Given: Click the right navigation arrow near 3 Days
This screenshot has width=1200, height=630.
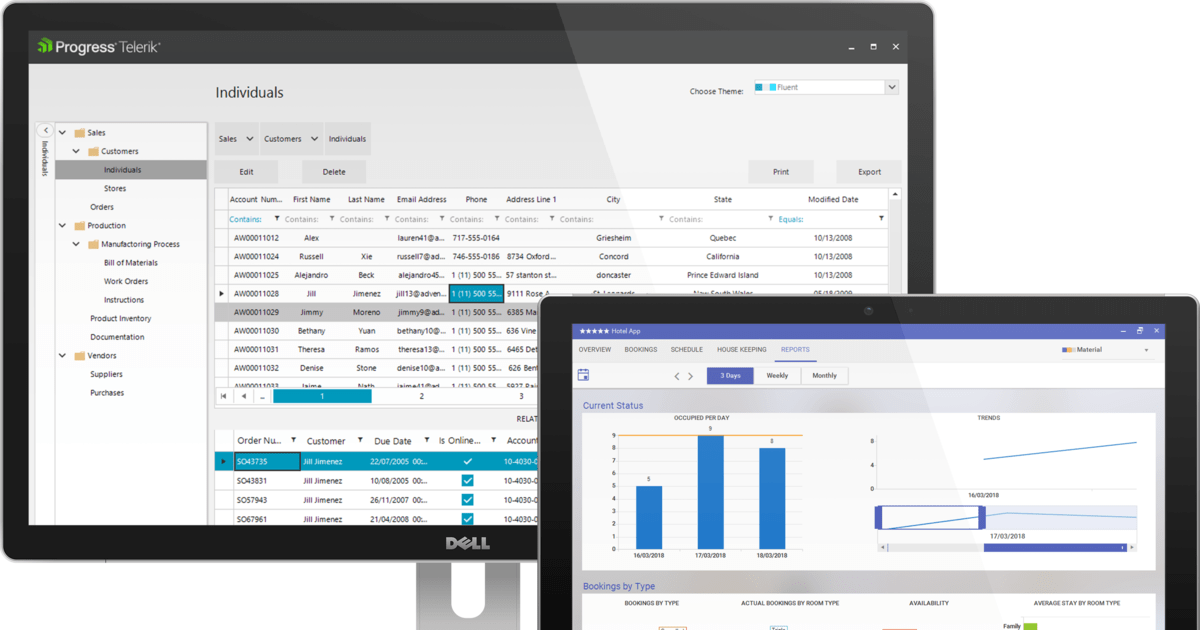Looking at the screenshot, I should (692, 375).
